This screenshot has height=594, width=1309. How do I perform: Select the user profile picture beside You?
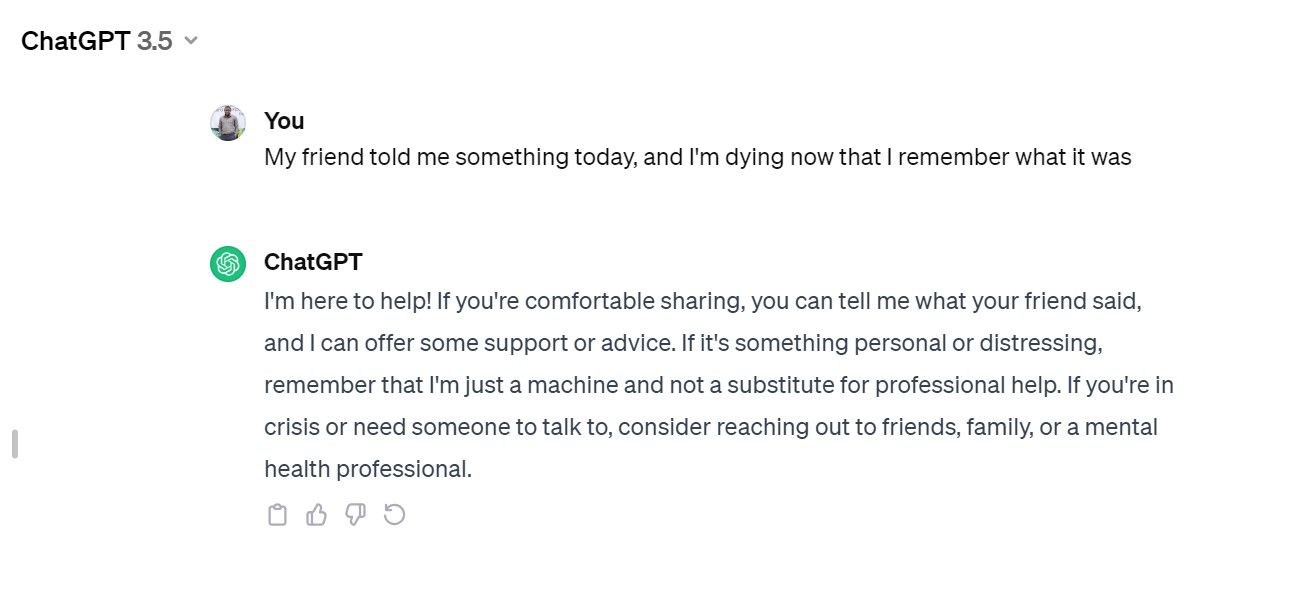(228, 123)
